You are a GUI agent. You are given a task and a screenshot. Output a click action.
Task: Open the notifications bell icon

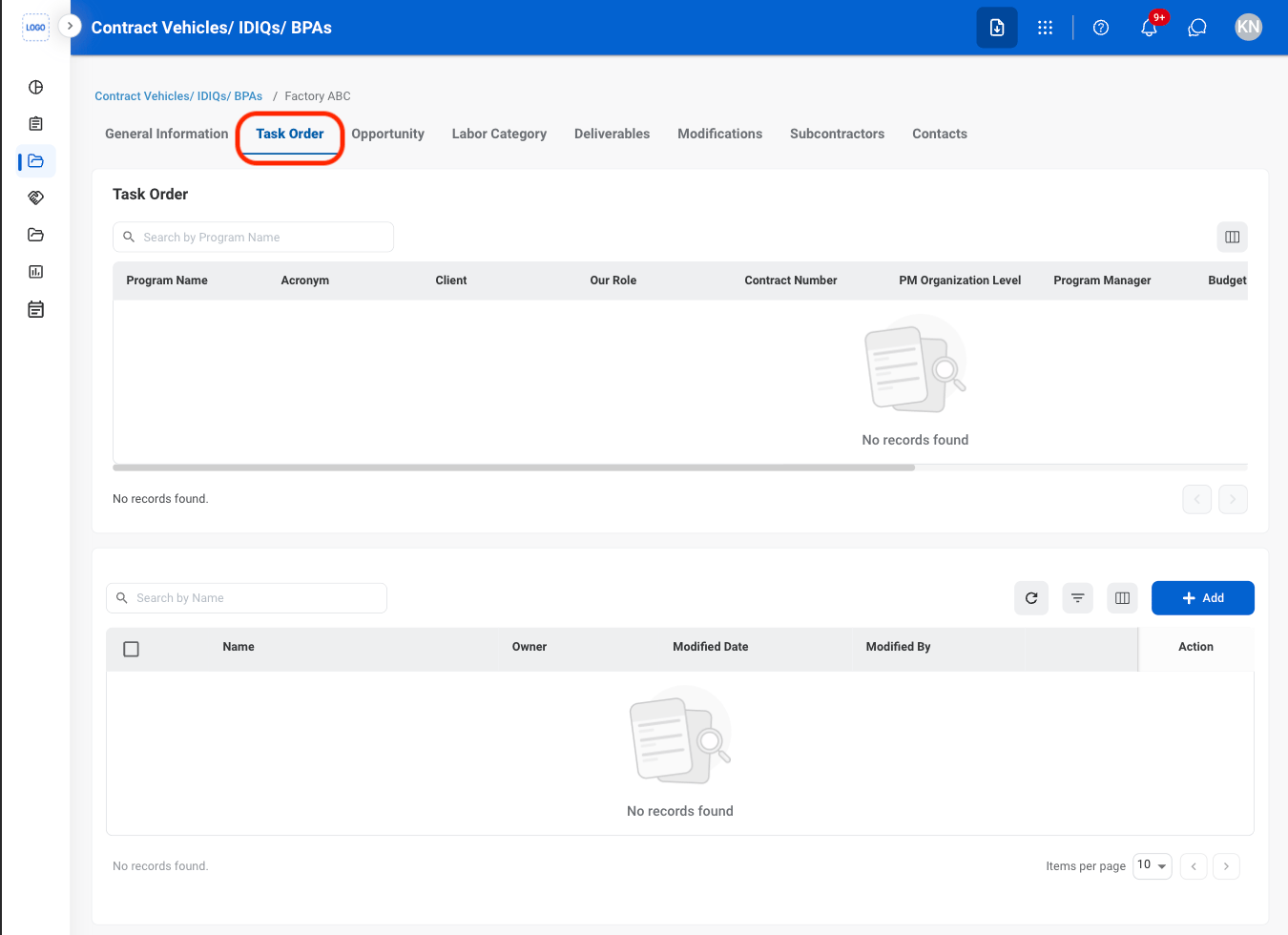pos(1149,28)
